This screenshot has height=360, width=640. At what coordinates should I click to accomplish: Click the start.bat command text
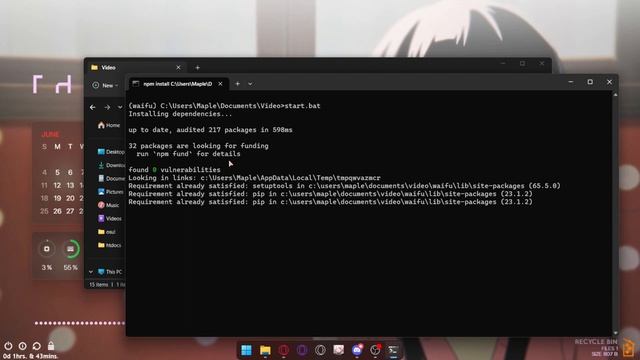[302, 106]
